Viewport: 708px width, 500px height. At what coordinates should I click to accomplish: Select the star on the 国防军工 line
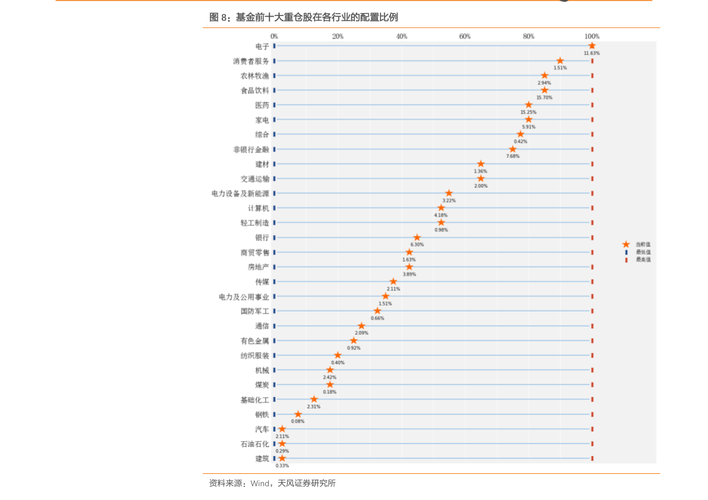377,311
